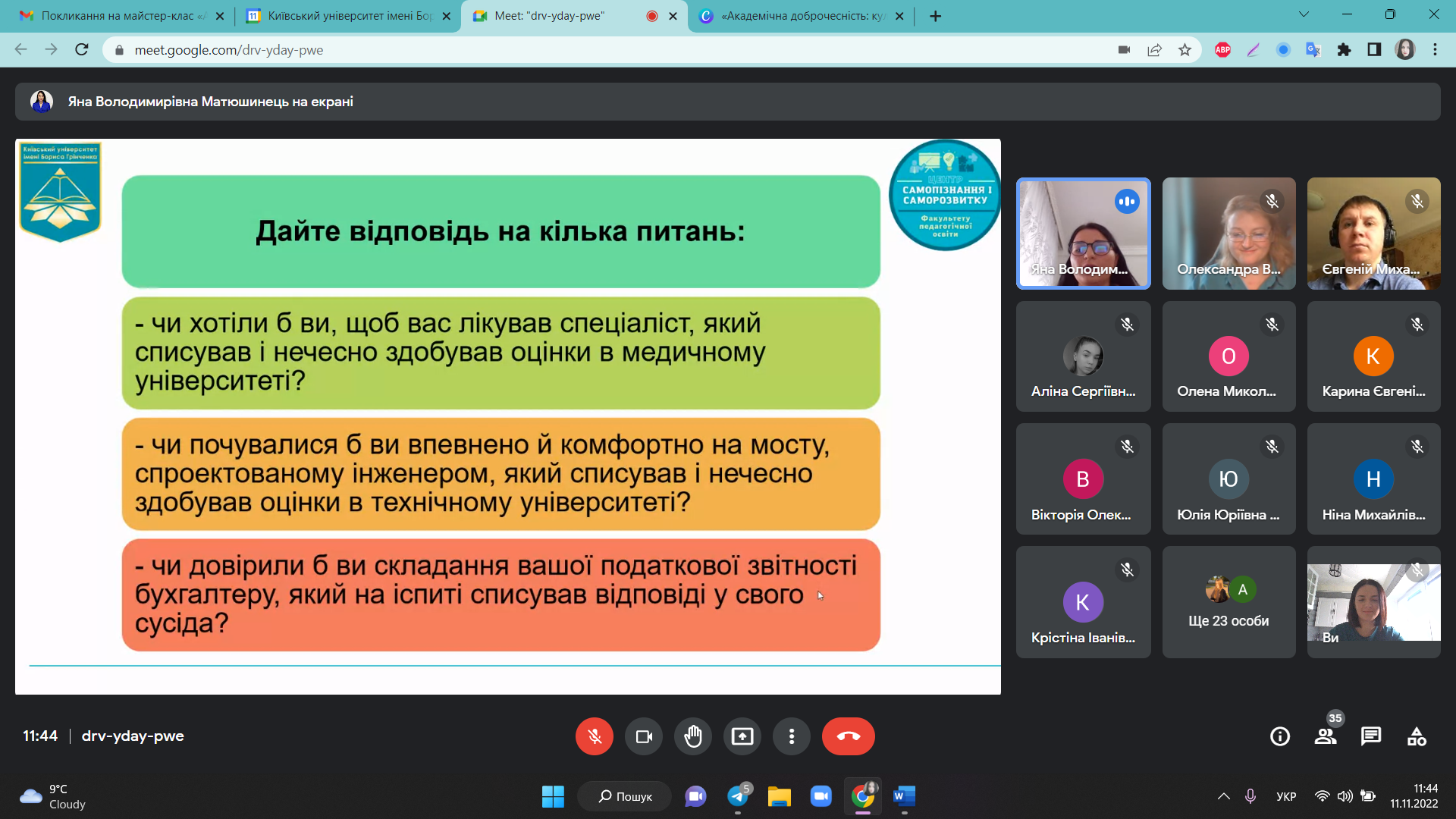Bookmark this page with star icon
This screenshot has height=819, width=1456.
(1185, 50)
